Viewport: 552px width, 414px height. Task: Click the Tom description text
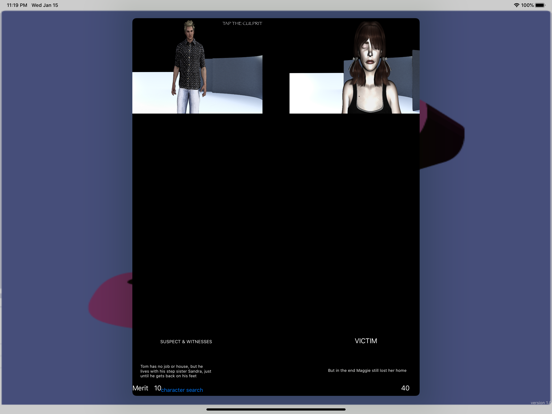(x=176, y=371)
